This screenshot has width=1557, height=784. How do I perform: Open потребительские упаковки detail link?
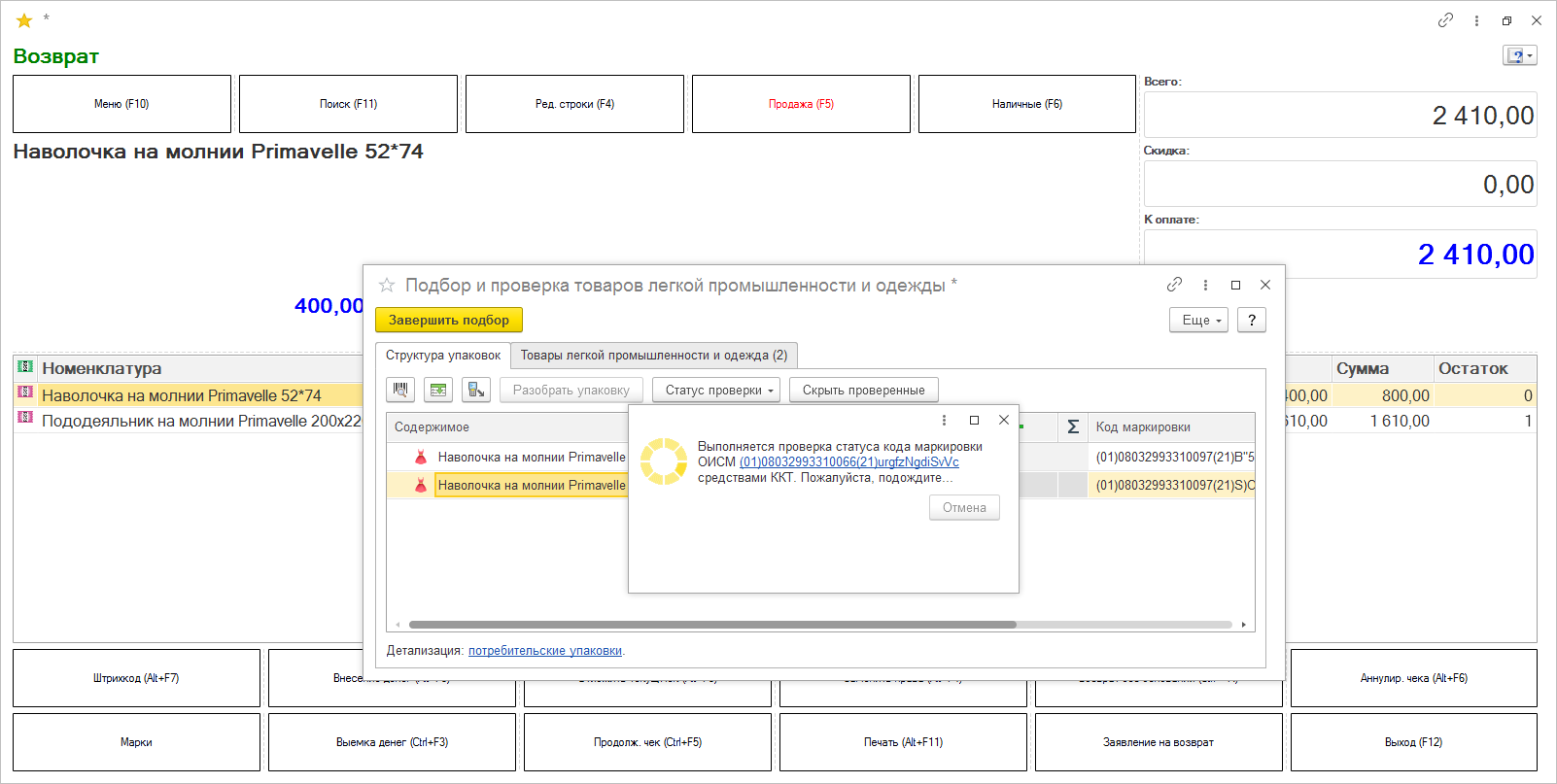pyautogui.click(x=545, y=651)
